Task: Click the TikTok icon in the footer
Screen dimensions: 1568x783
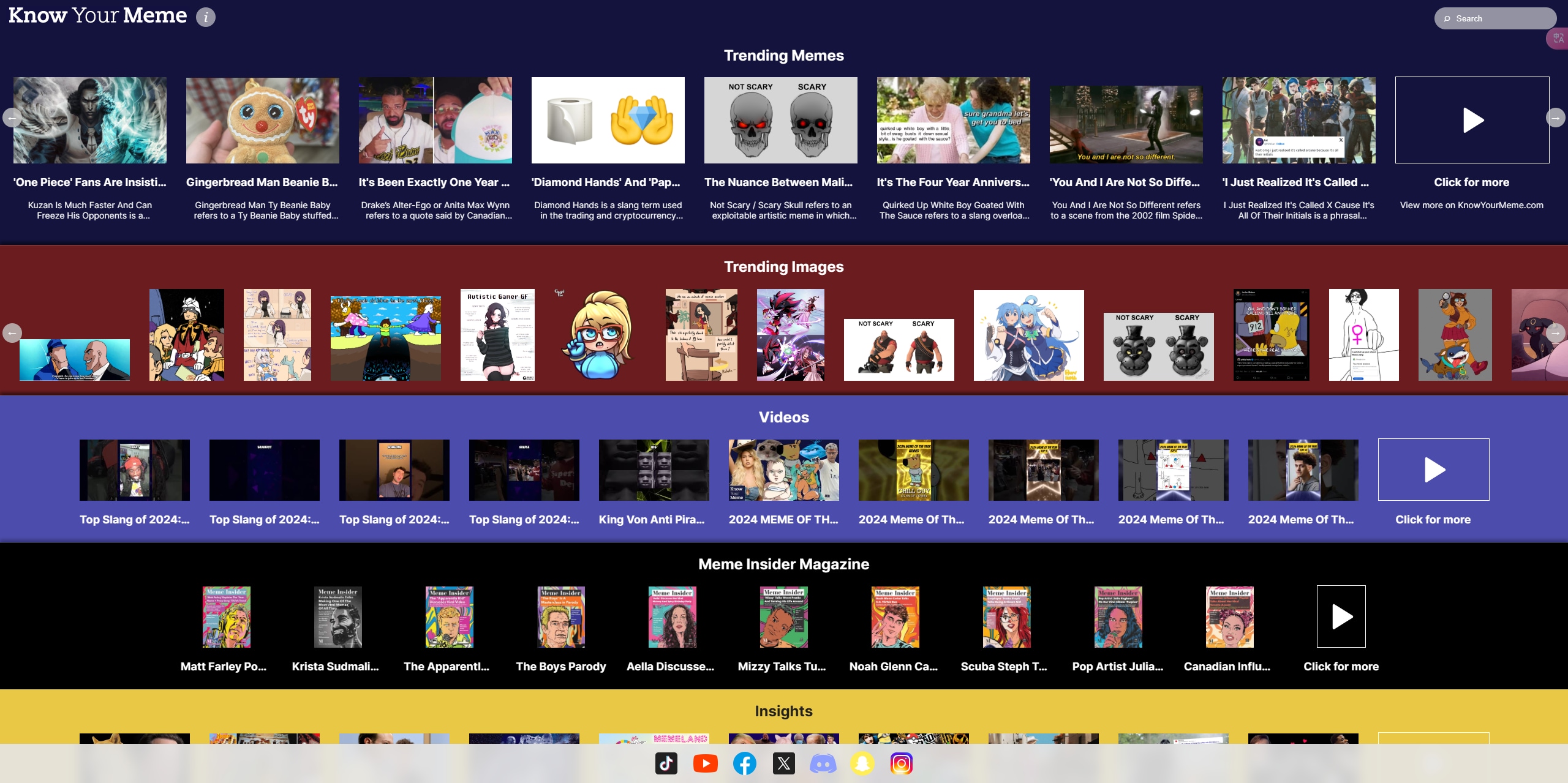Action: 665,763
